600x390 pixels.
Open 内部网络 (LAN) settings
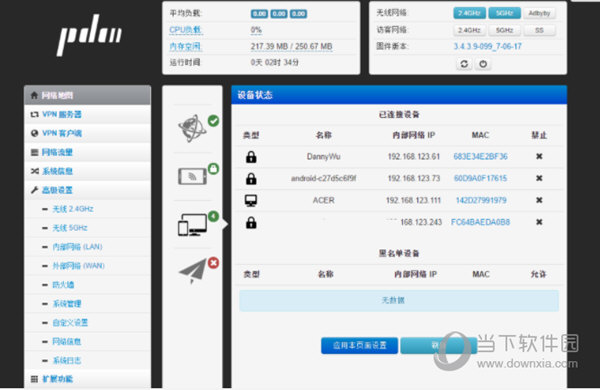78,247
